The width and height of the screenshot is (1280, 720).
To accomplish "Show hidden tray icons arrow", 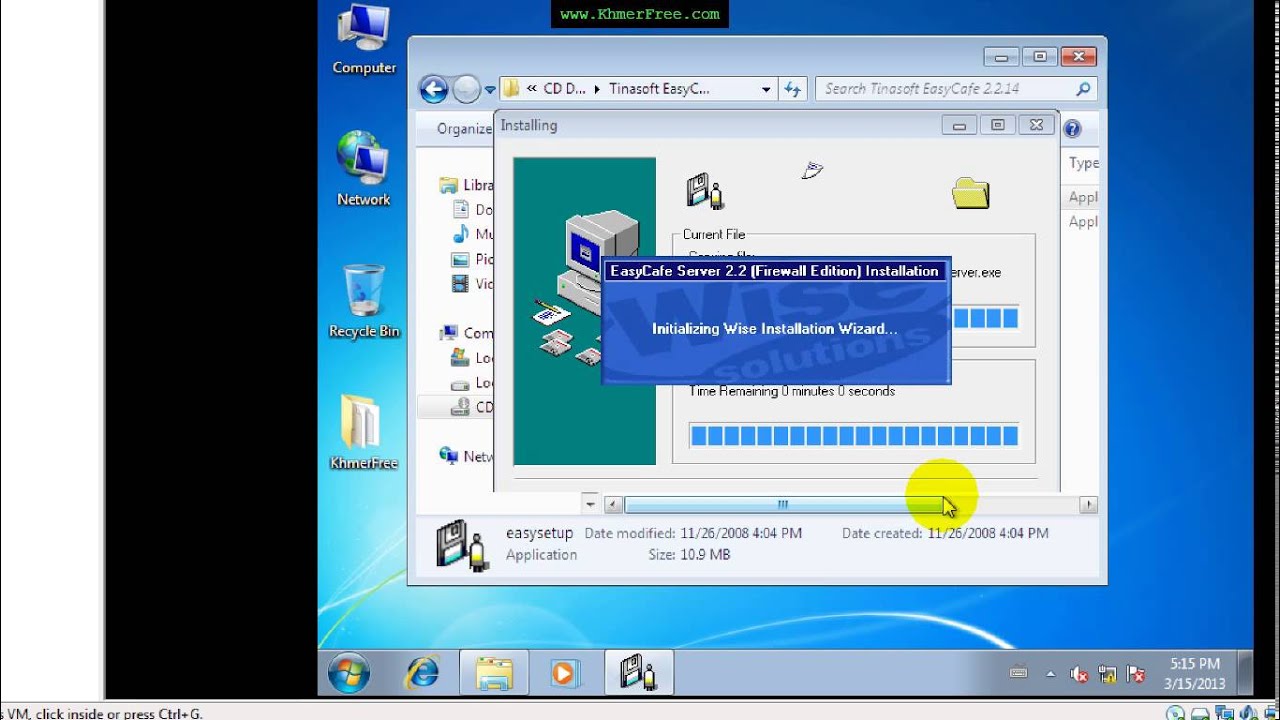I will tap(1051, 674).
